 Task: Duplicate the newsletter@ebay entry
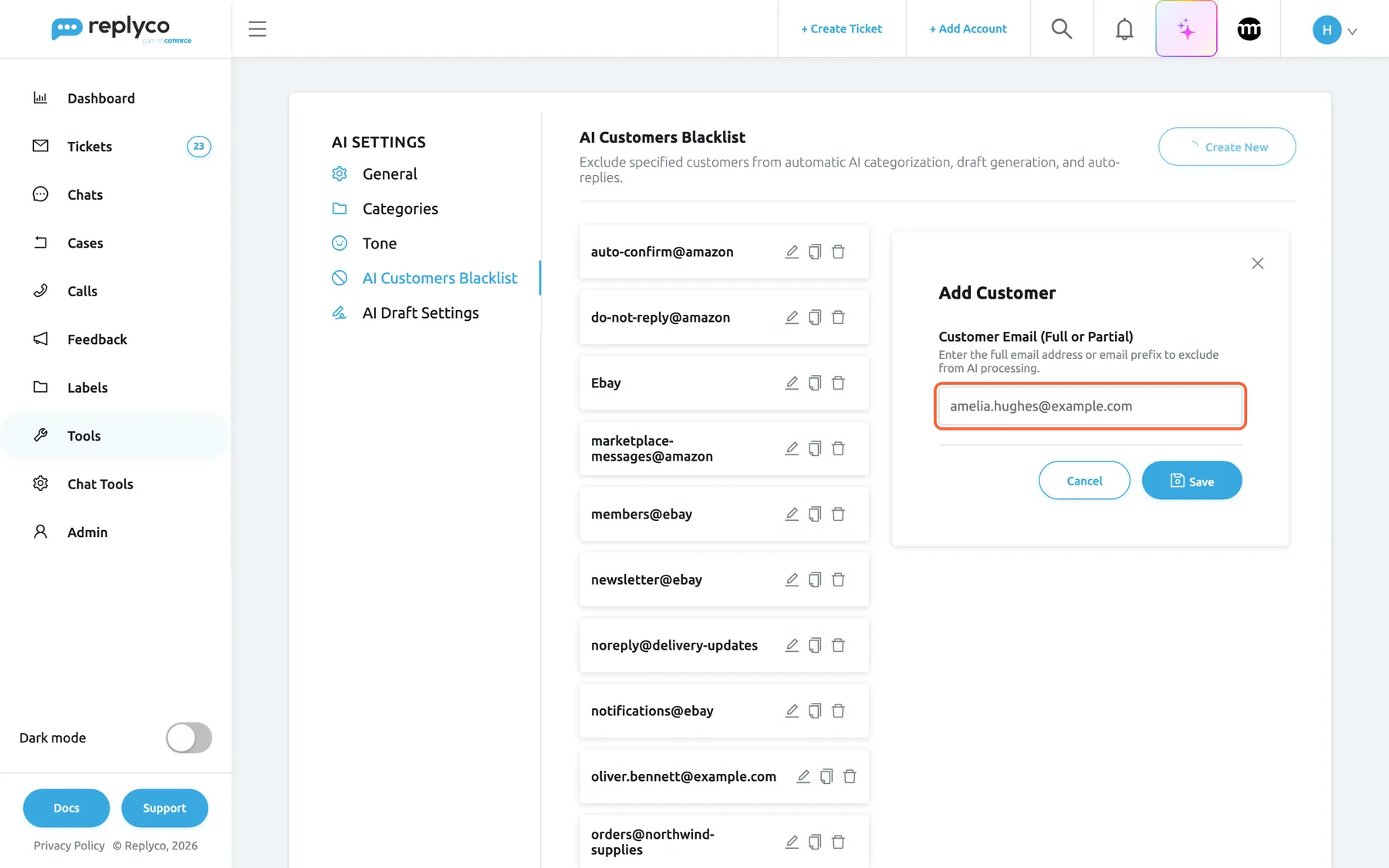pyautogui.click(x=815, y=579)
